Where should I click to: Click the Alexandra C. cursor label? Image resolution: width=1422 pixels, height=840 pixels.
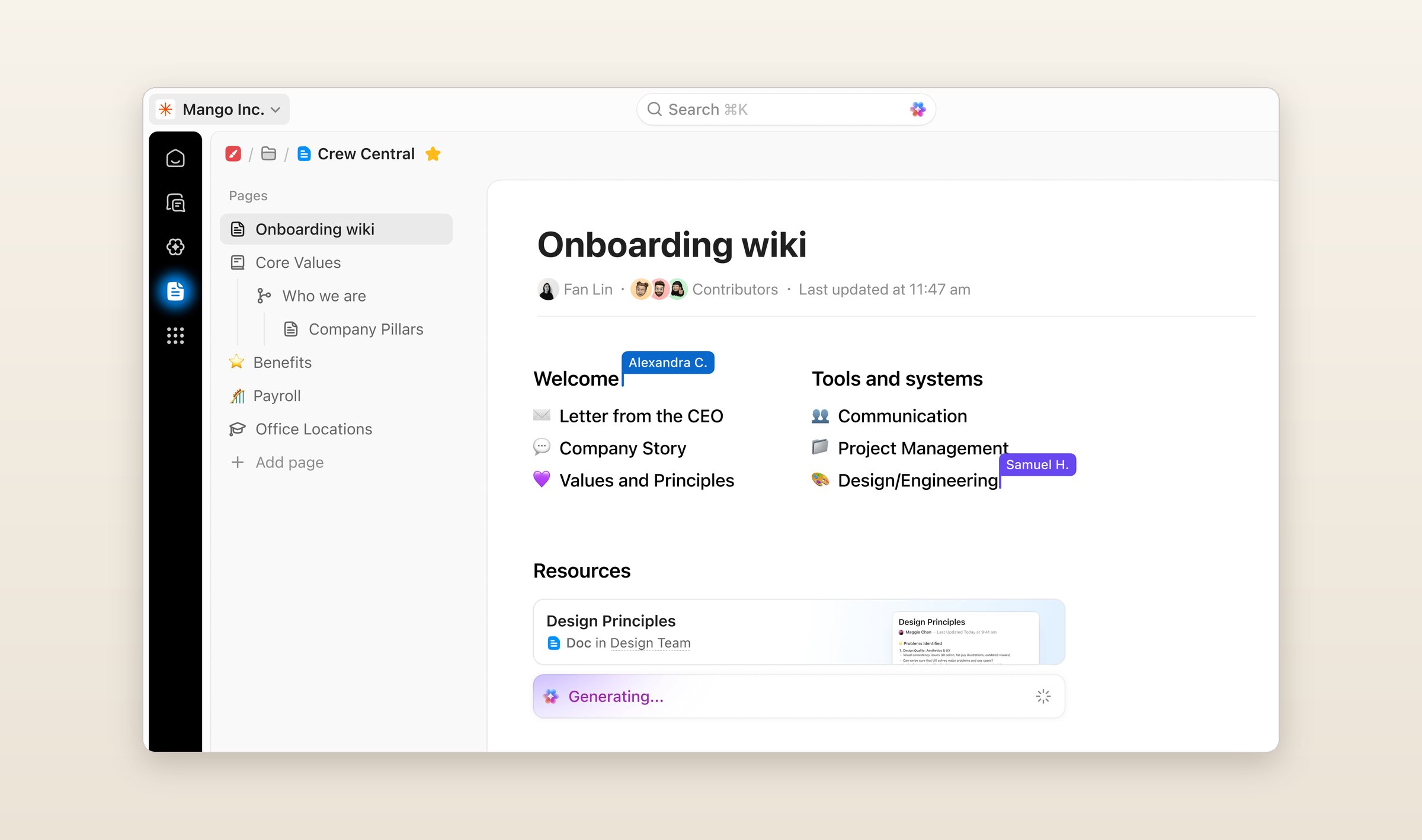pos(668,363)
